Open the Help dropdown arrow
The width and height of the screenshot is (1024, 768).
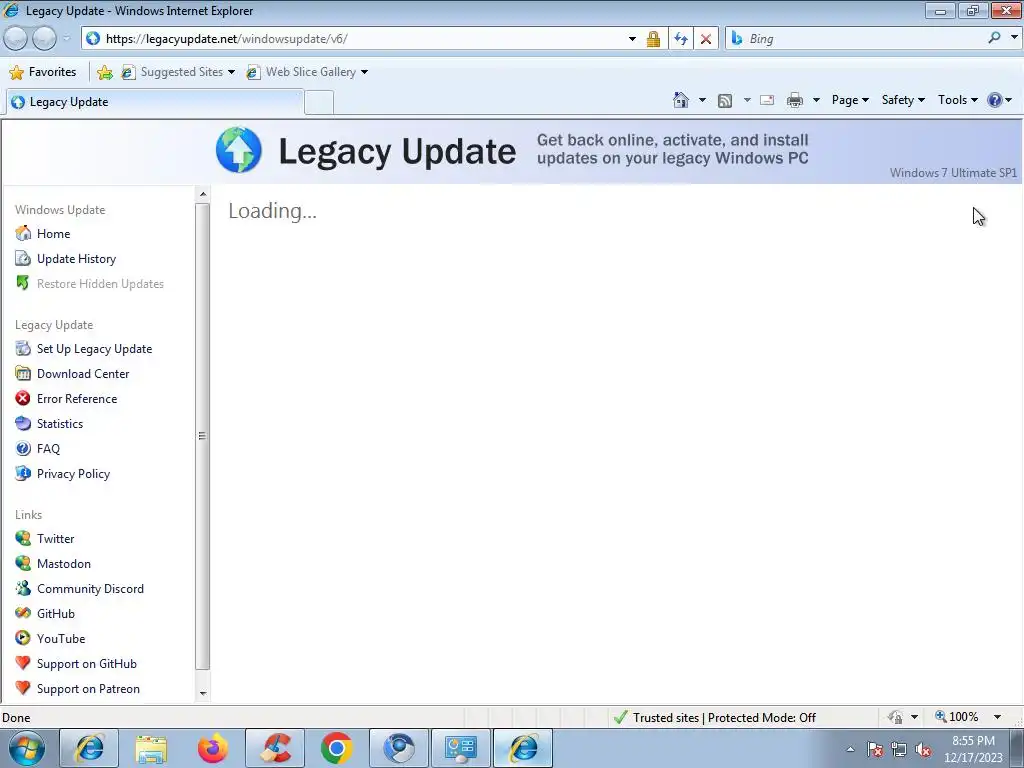(1009, 100)
